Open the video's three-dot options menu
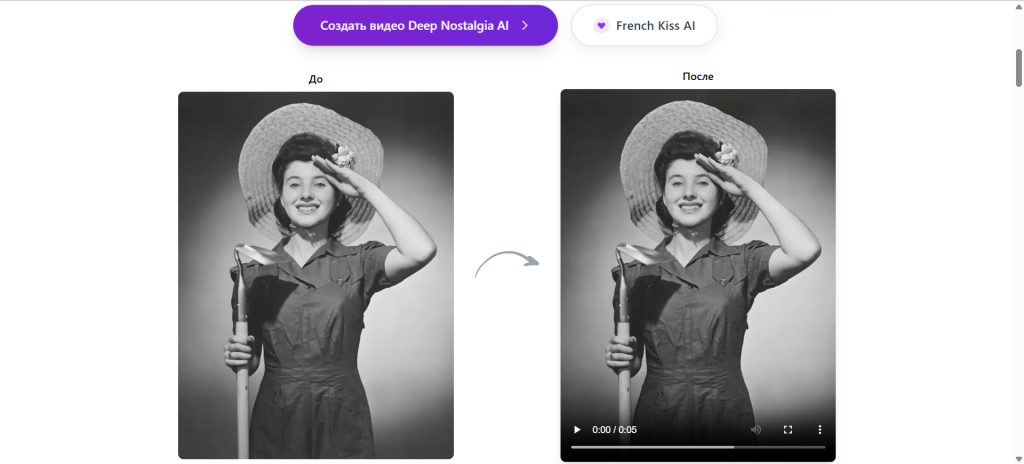This screenshot has height=464, width=1024. pos(819,429)
